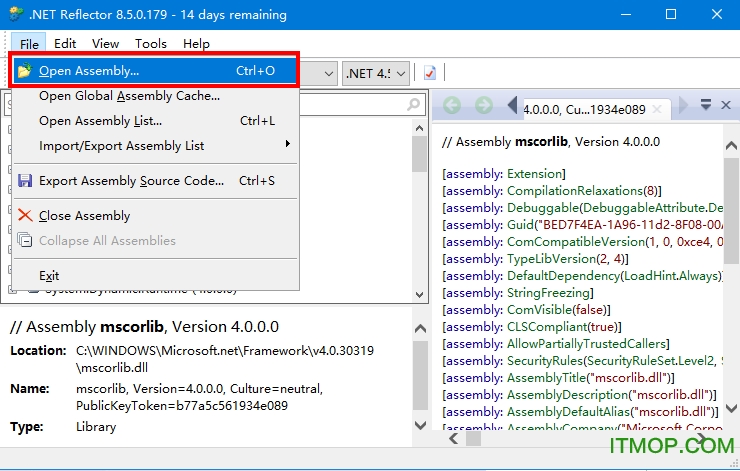The height and width of the screenshot is (471, 740).
Task: Click the Extension attribute link
Action: [534, 174]
